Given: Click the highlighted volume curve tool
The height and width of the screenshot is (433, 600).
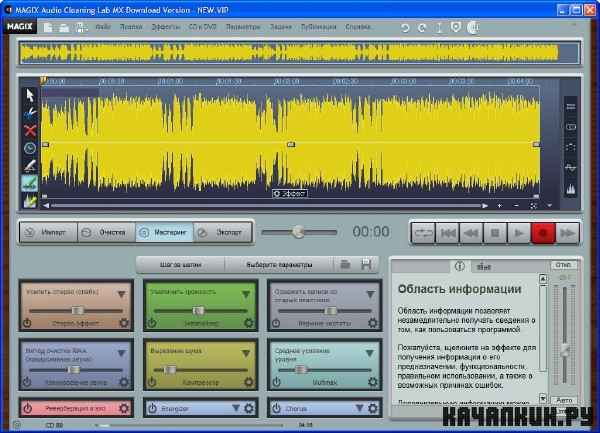Looking at the screenshot, I should click(29, 183).
